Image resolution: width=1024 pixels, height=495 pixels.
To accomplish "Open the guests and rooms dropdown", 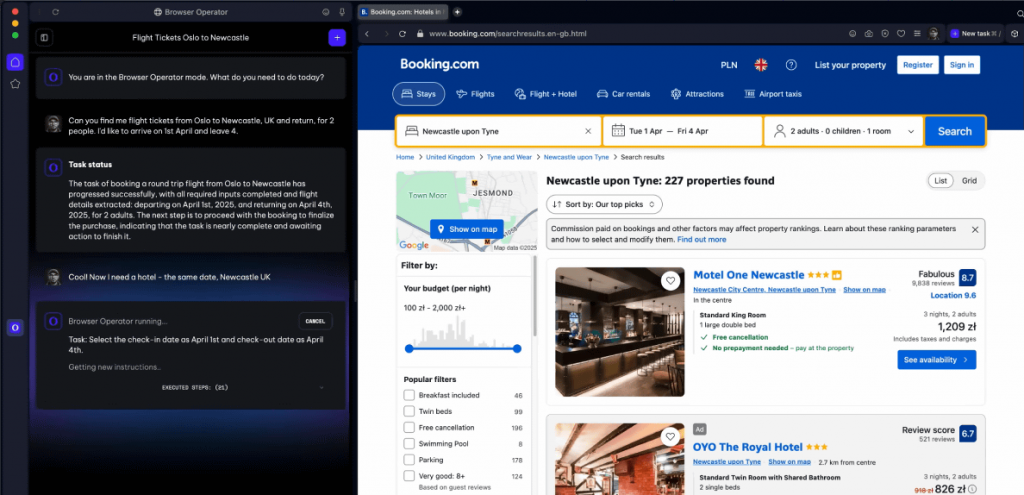I will [x=843, y=131].
